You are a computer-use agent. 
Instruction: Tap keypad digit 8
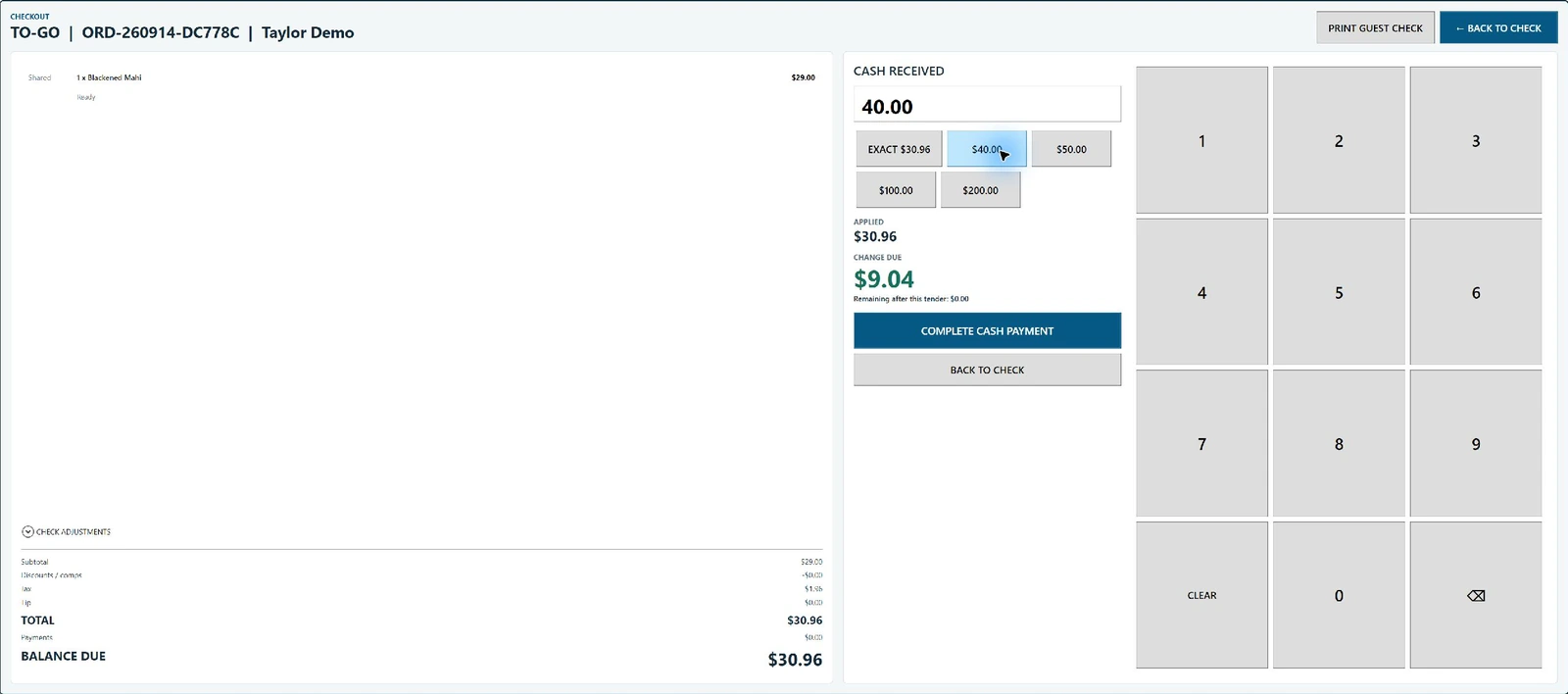(1339, 443)
